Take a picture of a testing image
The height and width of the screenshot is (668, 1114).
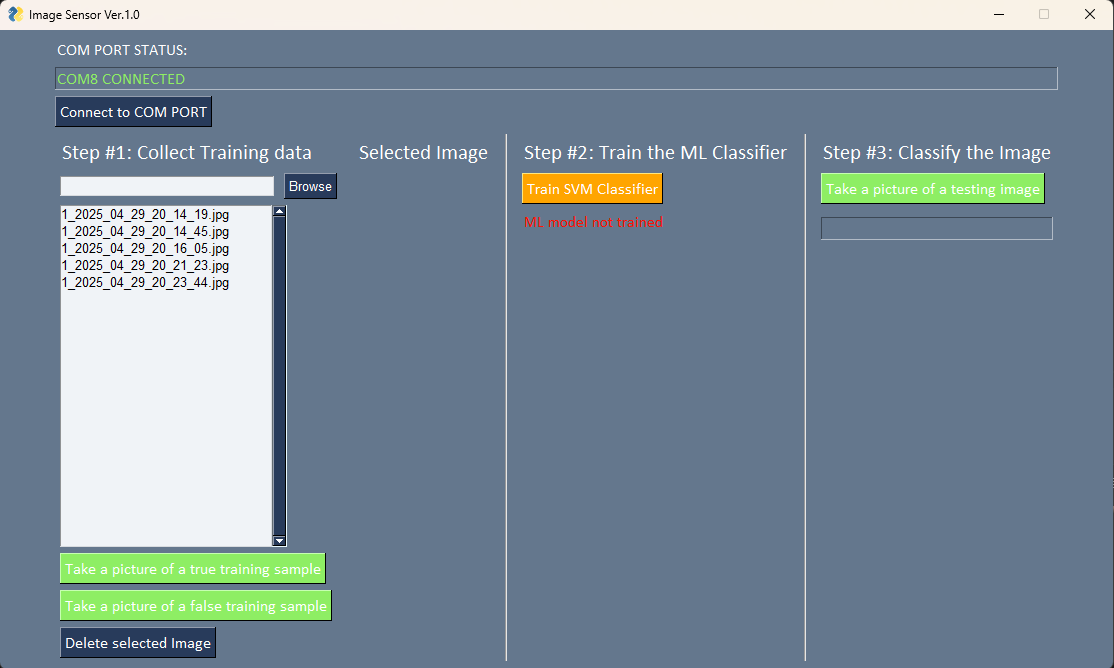pyautogui.click(x=933, y=189)
